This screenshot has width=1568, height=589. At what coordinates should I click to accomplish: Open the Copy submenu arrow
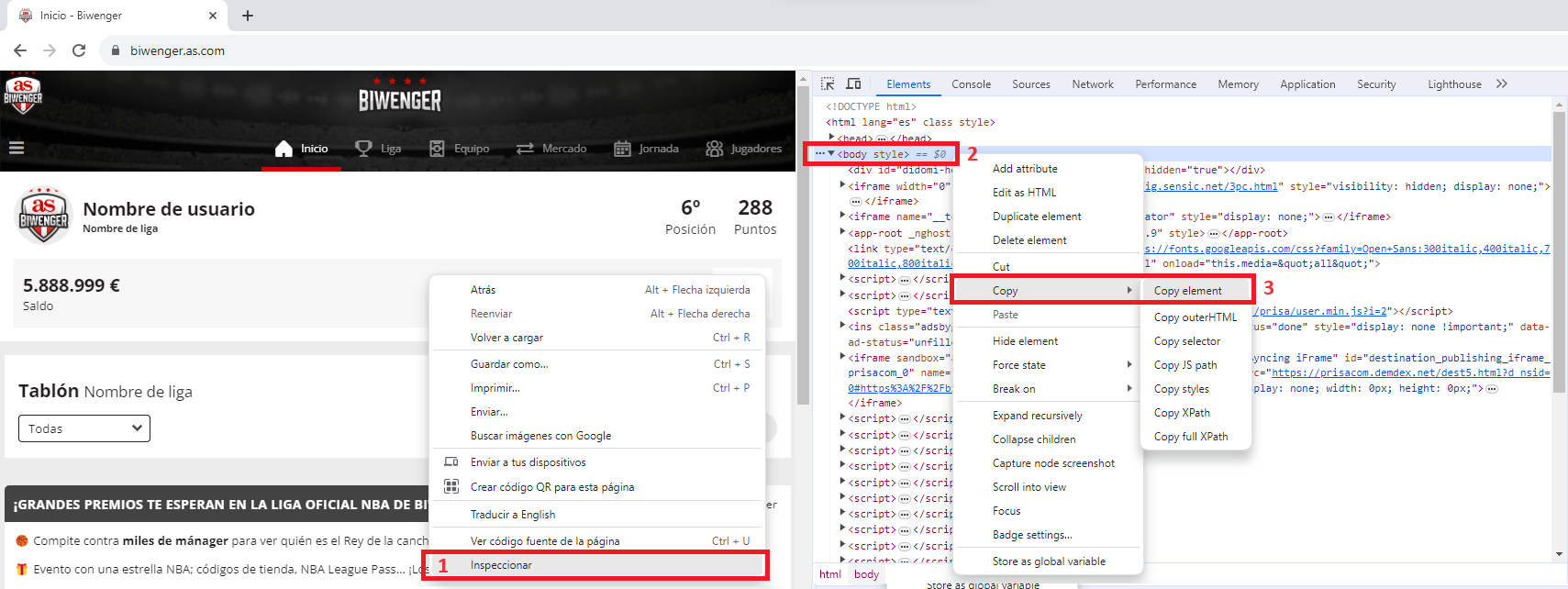pyautogui.click(x=1129, y=291)
